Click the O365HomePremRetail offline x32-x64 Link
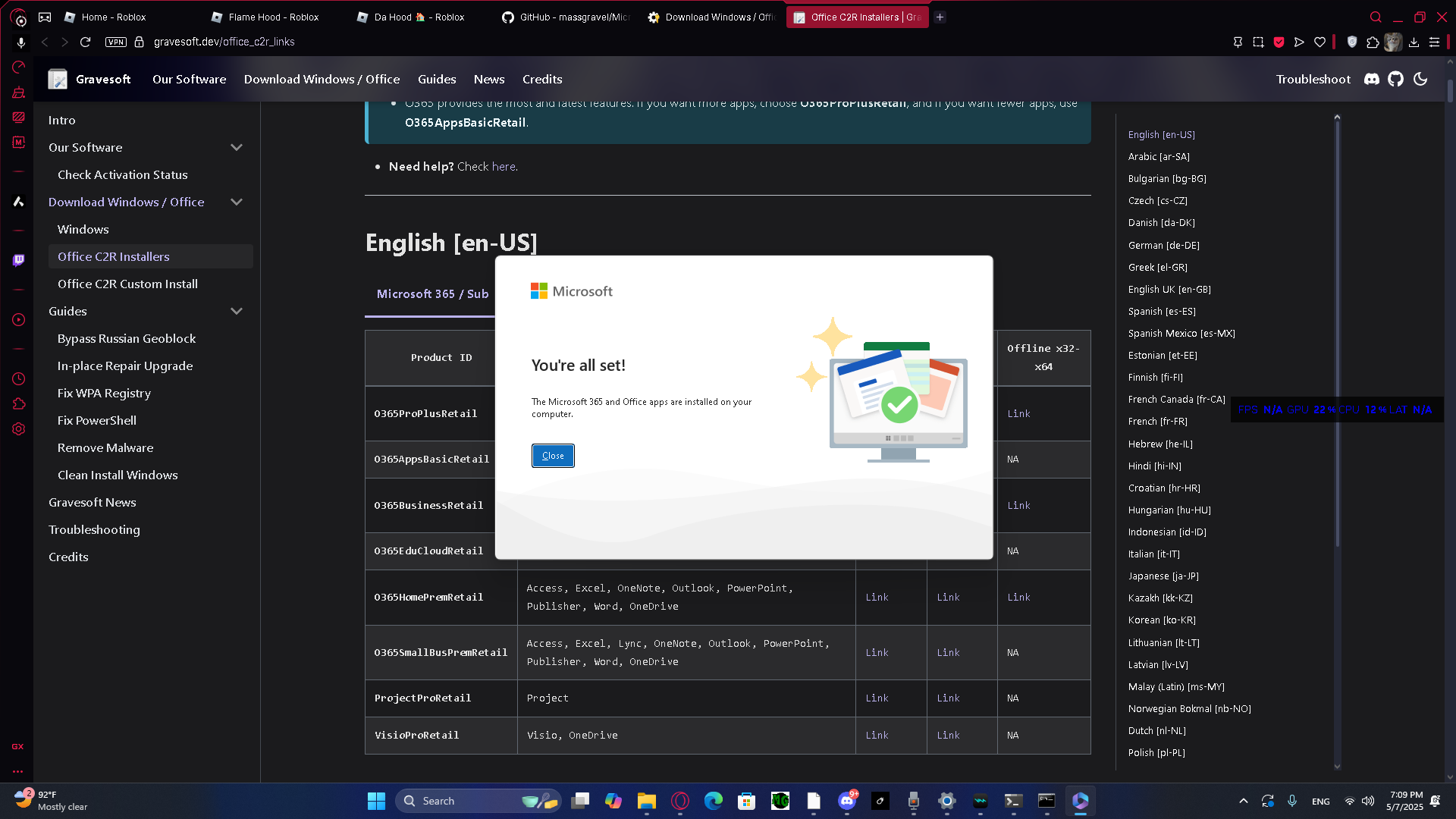 [x=1018, y=598]
